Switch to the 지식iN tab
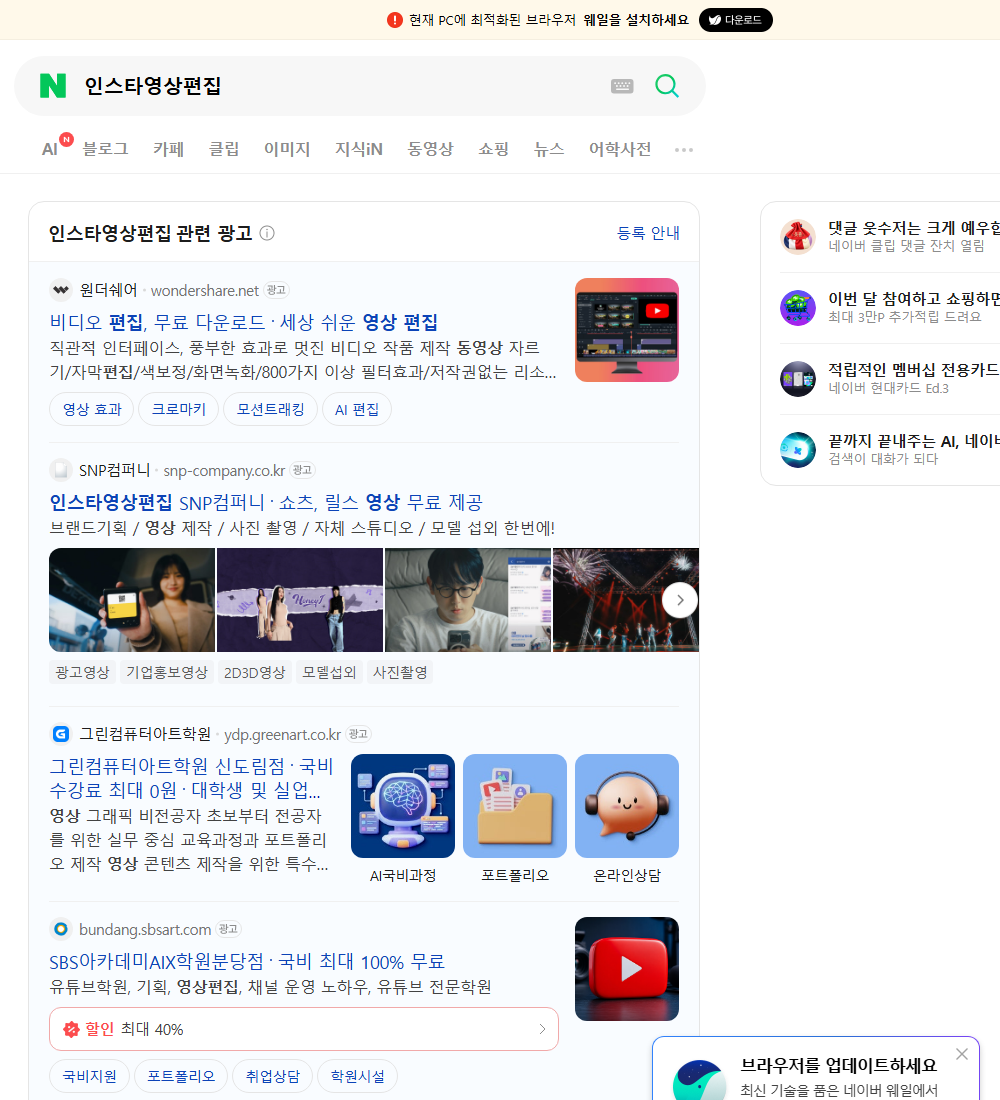This screenshot has width=1000, height=1100. (x=359, y=149)
